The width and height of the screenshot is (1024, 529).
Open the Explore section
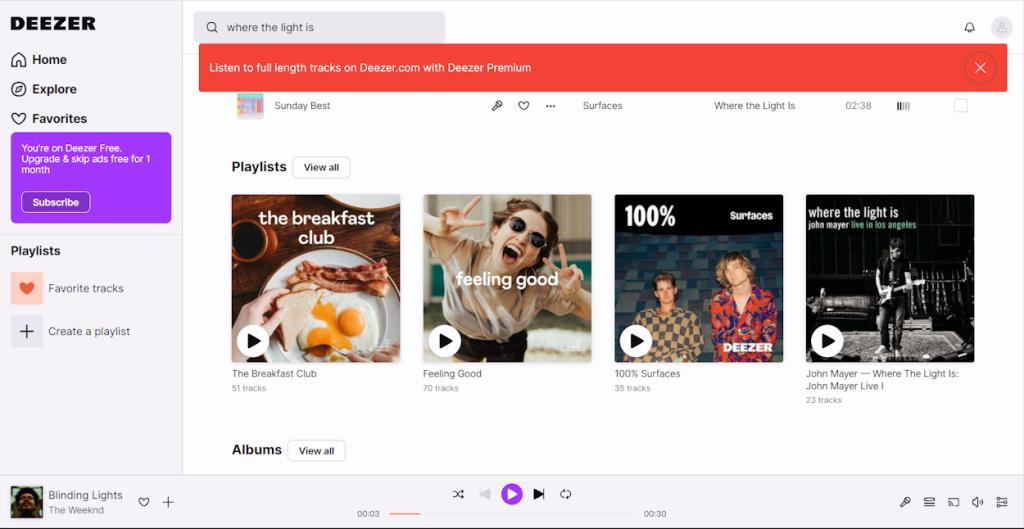tap(44, 89)
